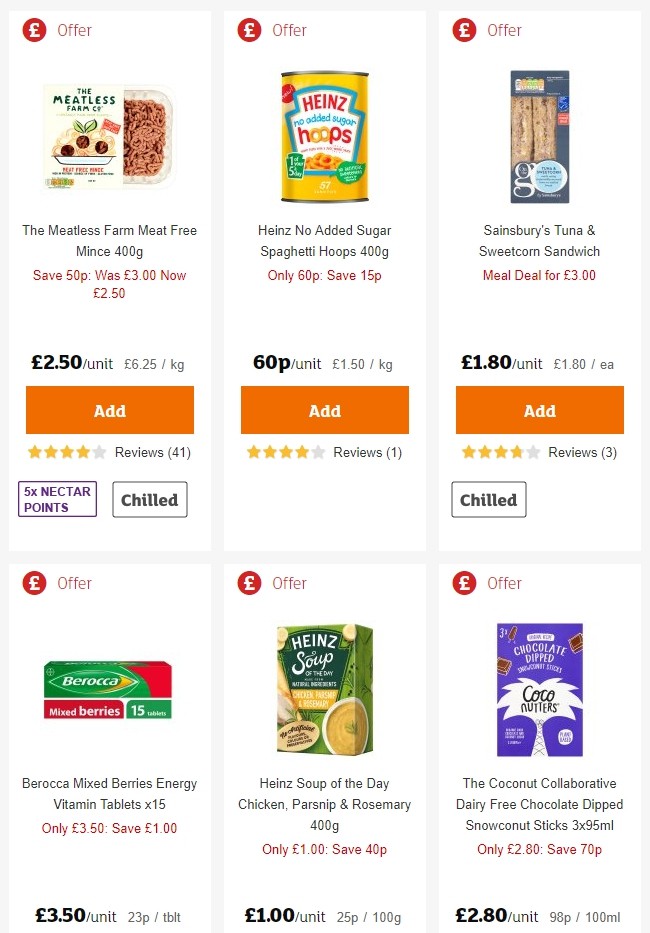Click the Chilled tag under the sandwich
Image resolution: width=650 pixels, height=933 pixels.
pos(489,499)
